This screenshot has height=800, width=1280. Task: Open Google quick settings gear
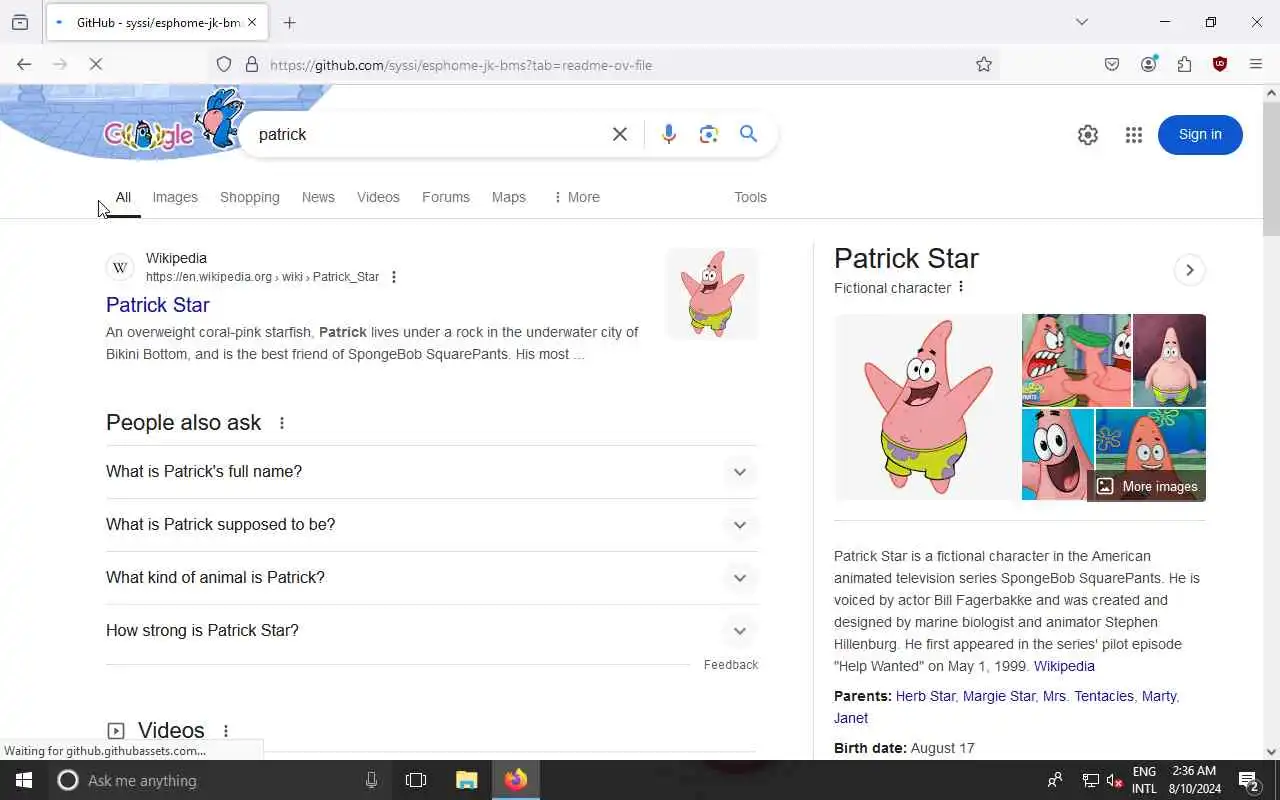(x=1088, y=135)
